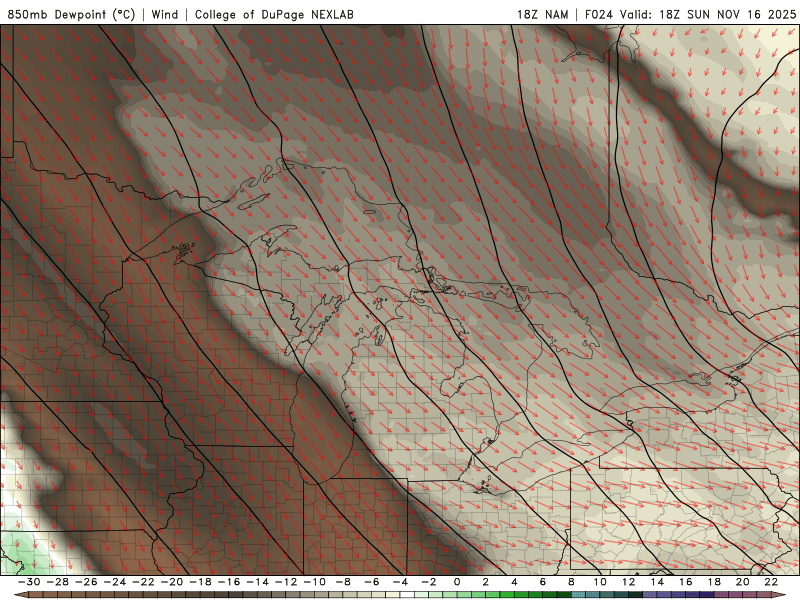Click the 0 value on the color scale
Screen dimensions: 800x600
(457, 582)
